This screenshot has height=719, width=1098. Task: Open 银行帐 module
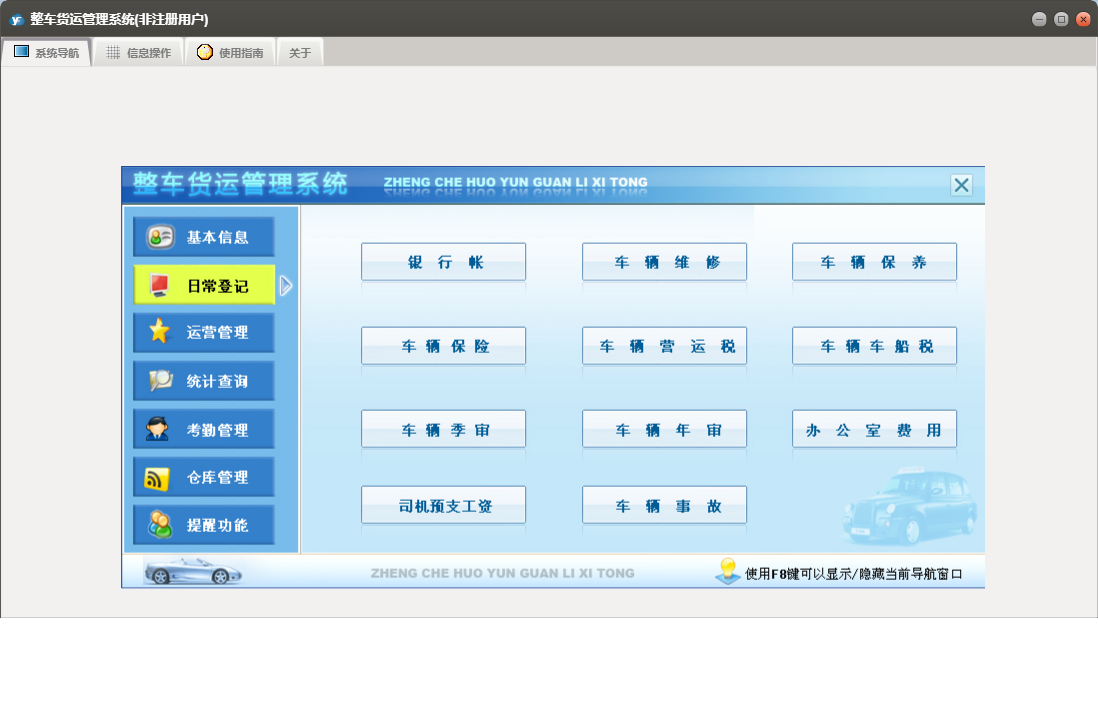click(x=443, y=262)
